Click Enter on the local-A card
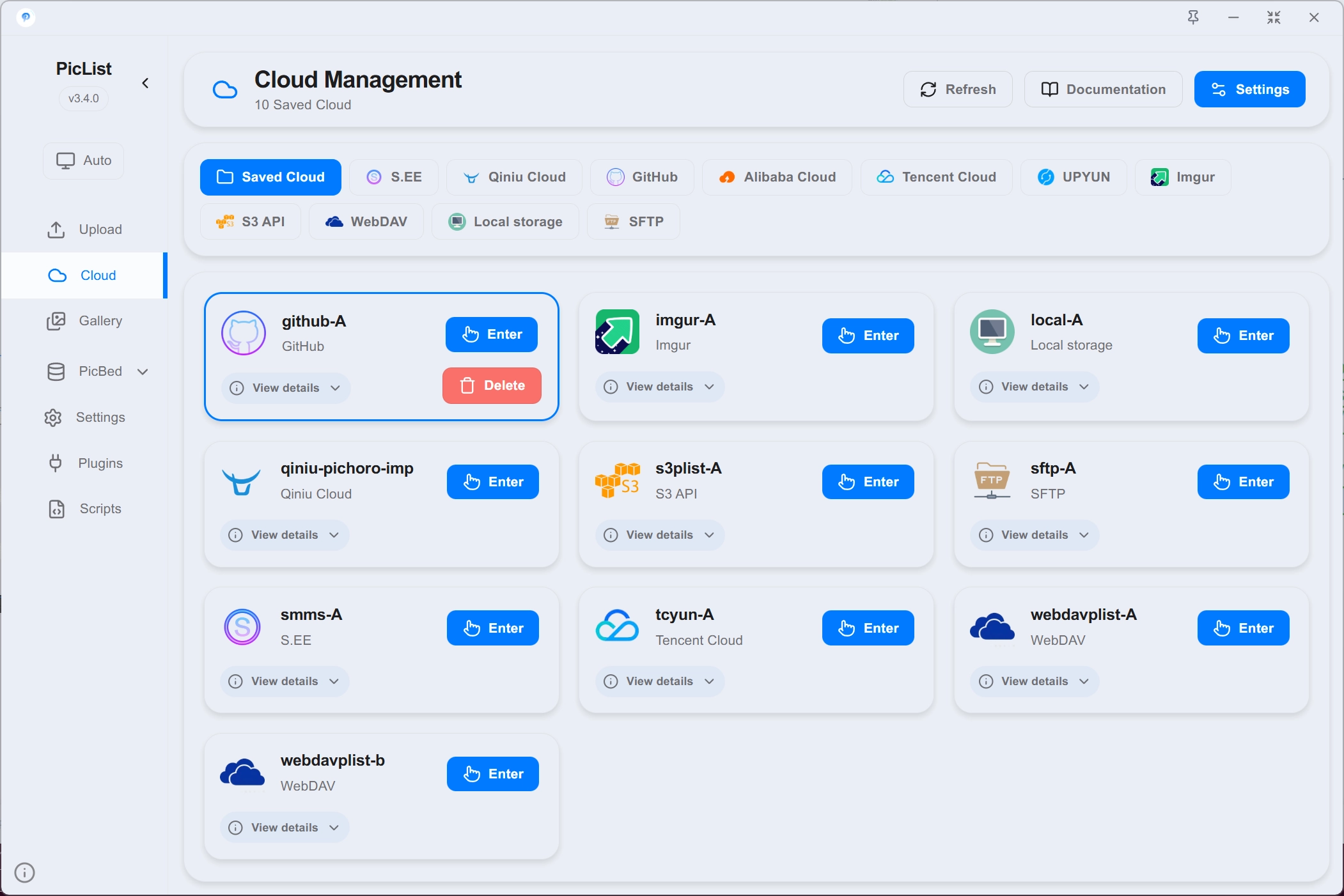Screen dimensions: 1344x896 tap(1243, 336)
